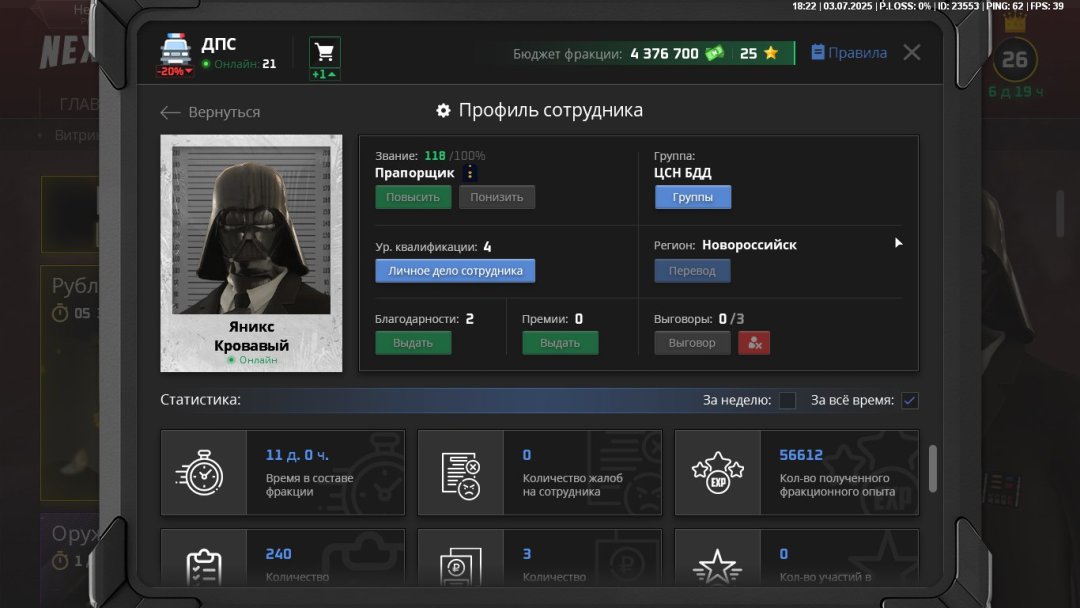Click the Онлайн: 21 counter
The width and height of the screenshot is (1080, 608).
239,64
